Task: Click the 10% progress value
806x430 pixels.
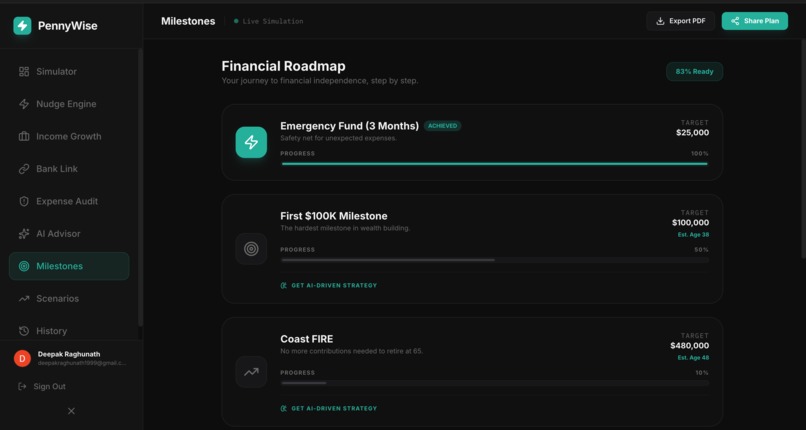Action: click(x=702, y=372)
